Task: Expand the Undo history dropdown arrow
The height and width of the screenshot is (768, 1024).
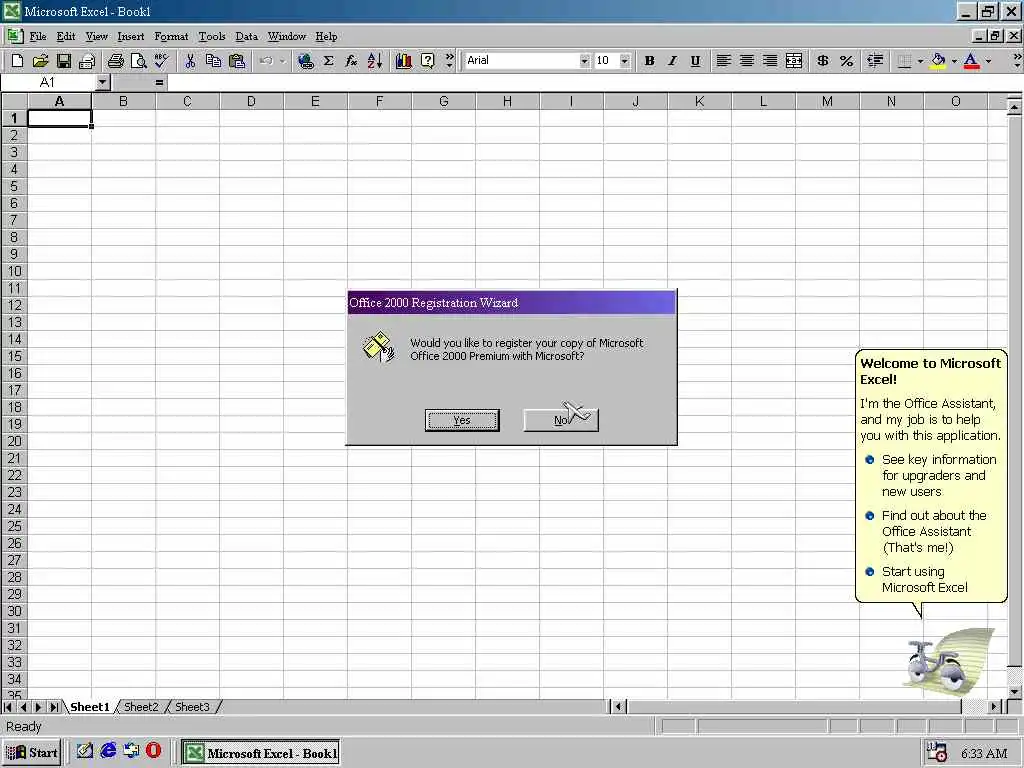Action: (283, 61)
